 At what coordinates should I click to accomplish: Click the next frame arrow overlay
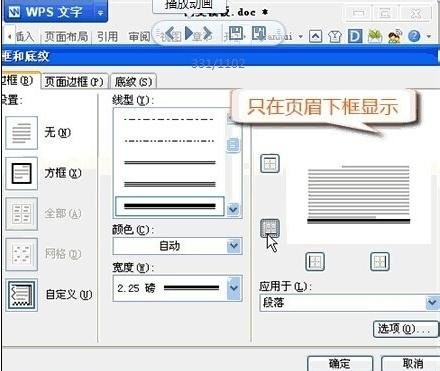tap(207, 33)
